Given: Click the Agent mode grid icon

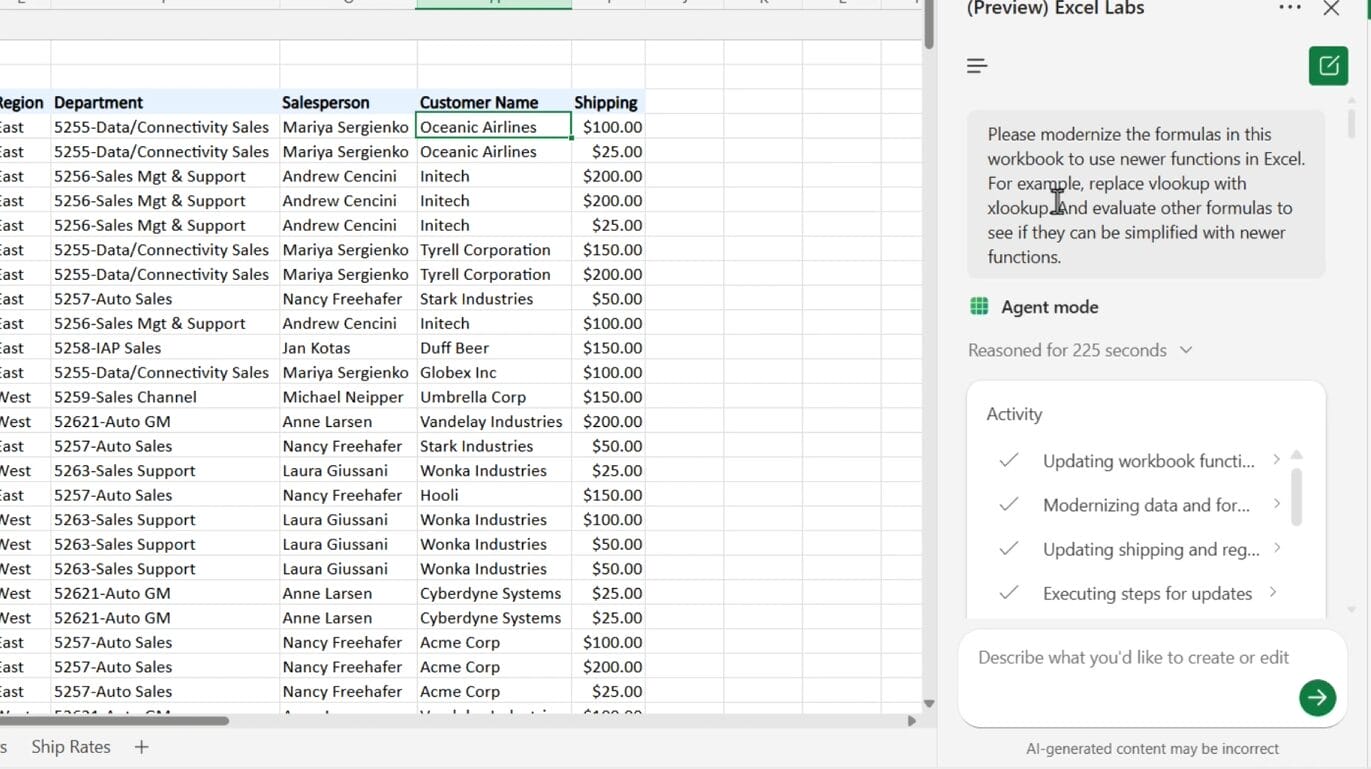Looking at the screenshot, I should tap(979, 307).
